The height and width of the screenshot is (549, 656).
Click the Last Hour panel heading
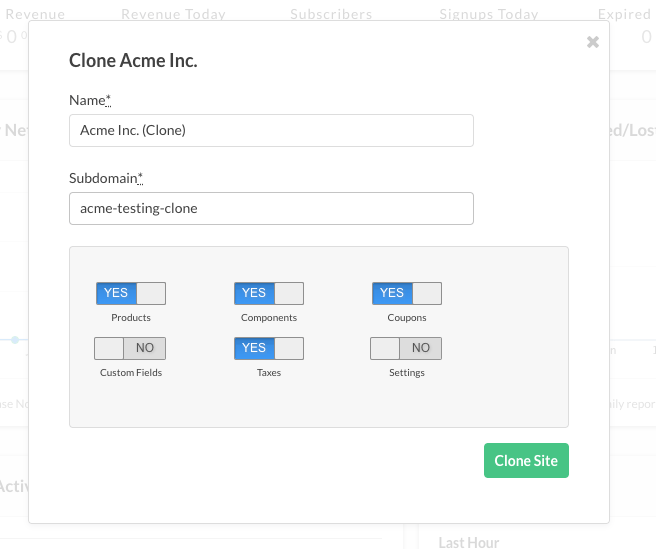(x=471, y=541)
